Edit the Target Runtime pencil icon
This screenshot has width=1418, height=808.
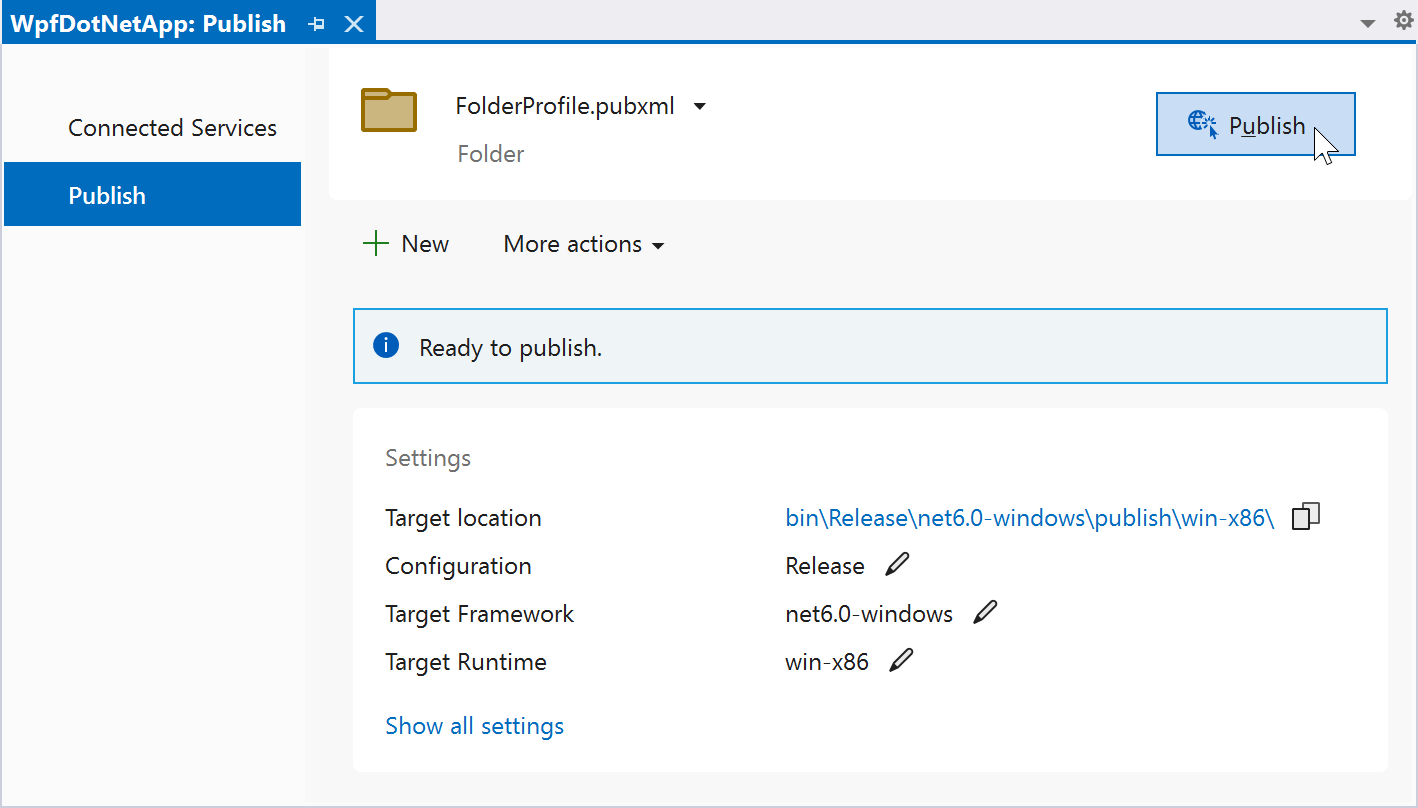901,661
